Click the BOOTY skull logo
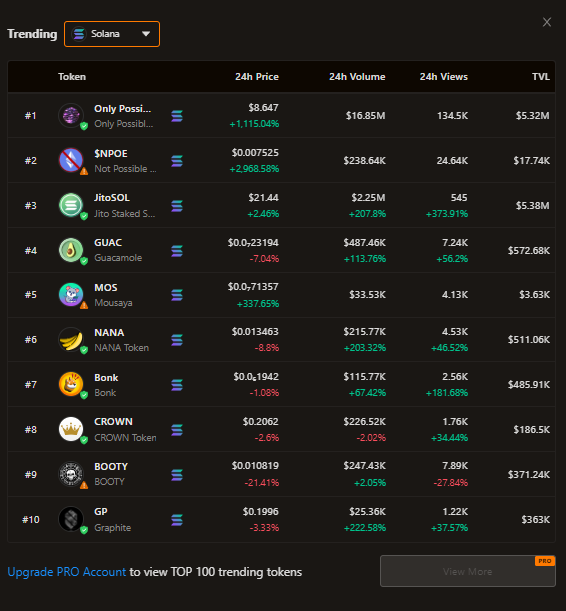566x611 pixels. point(71,474)
